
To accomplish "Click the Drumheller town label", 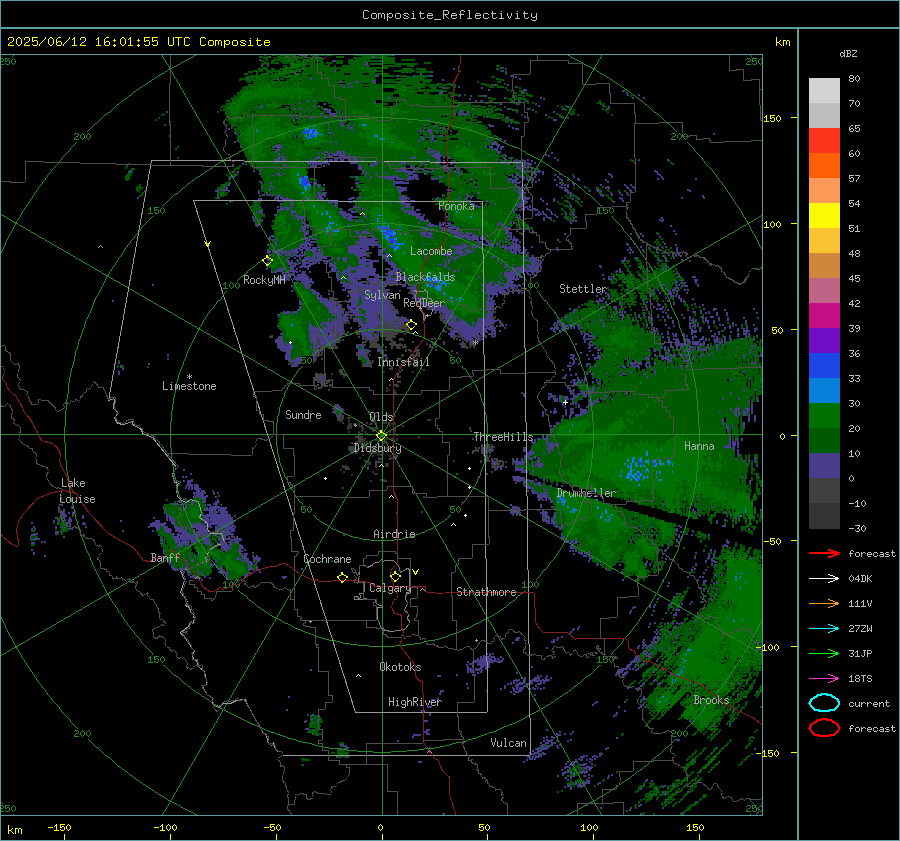I will [586, 493].
